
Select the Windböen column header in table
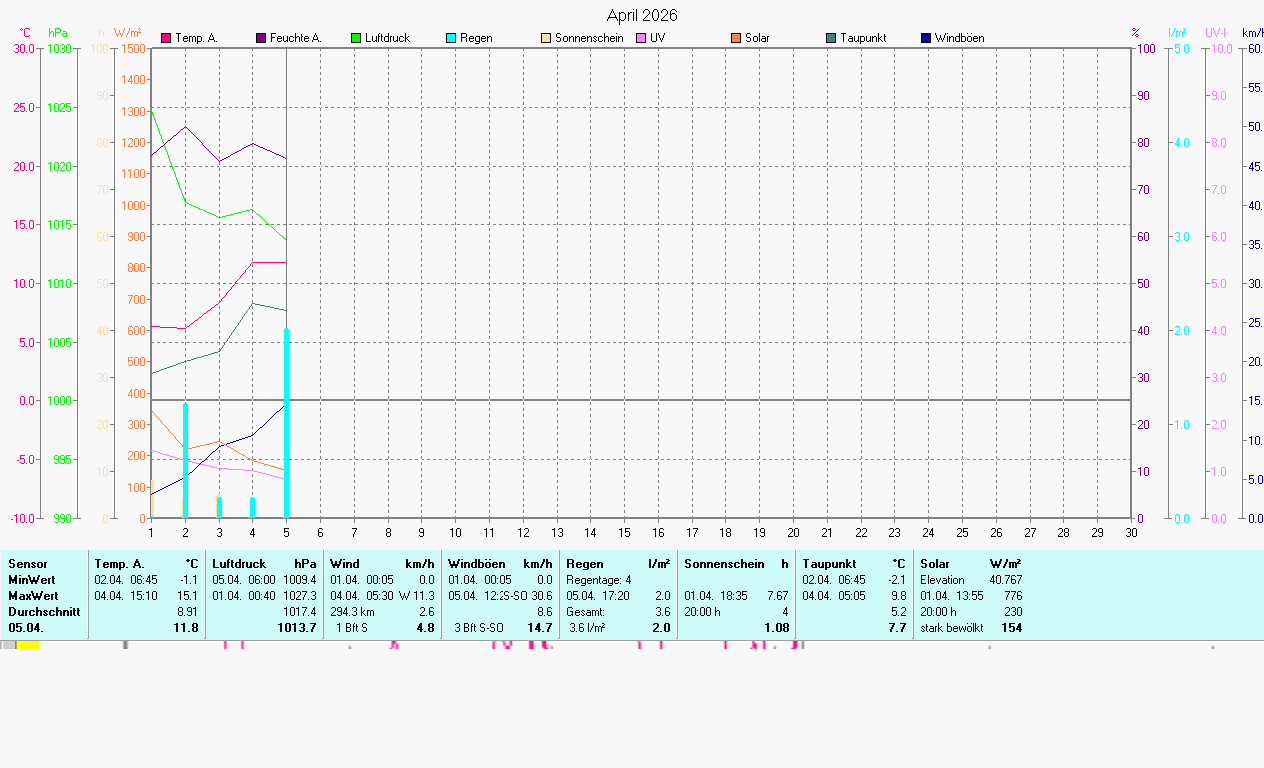[x=476, y=564]
